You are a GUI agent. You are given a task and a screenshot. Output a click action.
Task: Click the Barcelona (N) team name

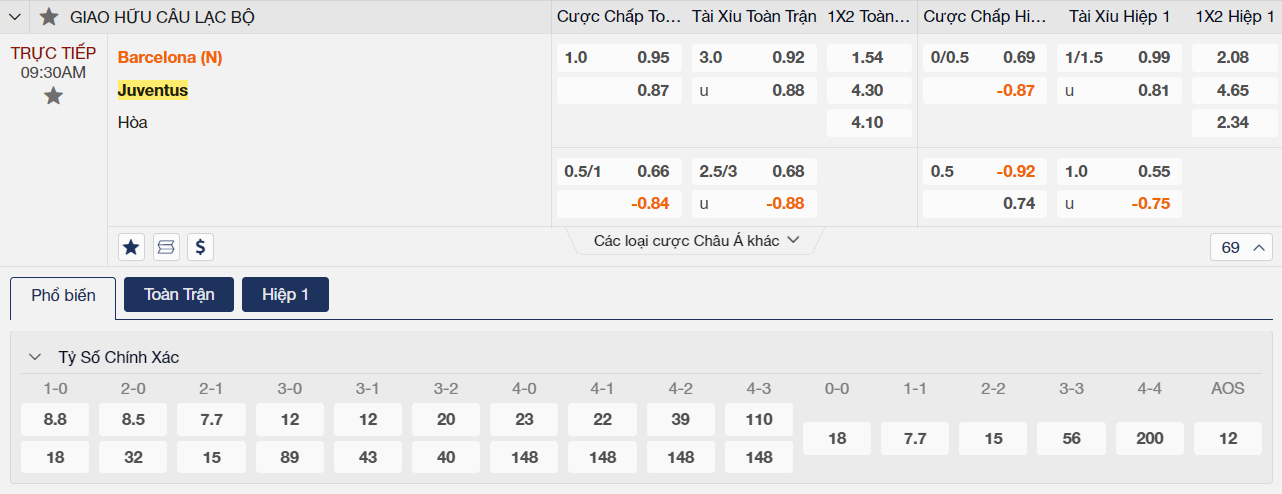(x=170, y=58)
